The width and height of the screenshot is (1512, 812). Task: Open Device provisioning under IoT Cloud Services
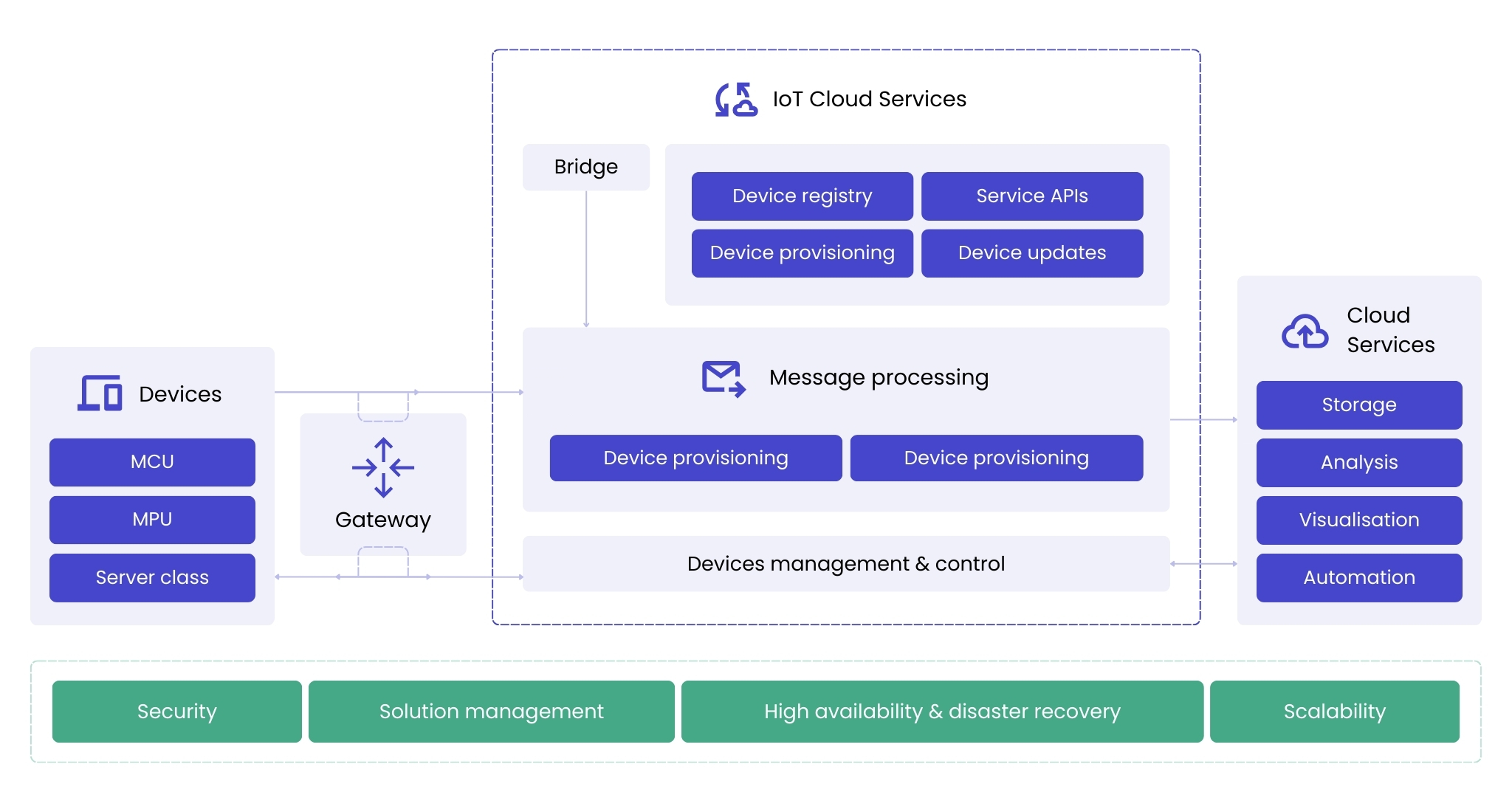801,252
